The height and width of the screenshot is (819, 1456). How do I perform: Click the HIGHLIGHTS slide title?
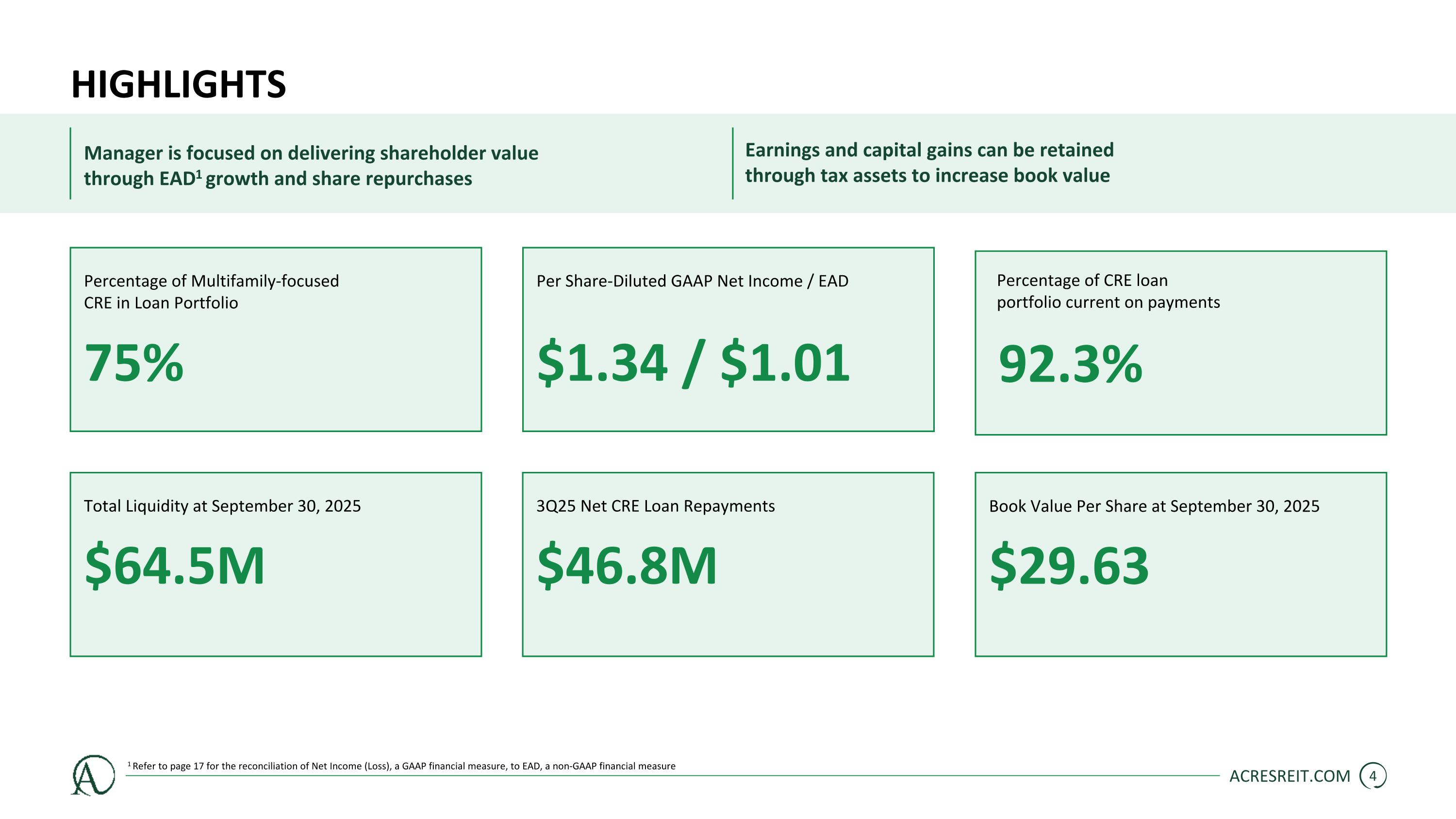(179, 85)
